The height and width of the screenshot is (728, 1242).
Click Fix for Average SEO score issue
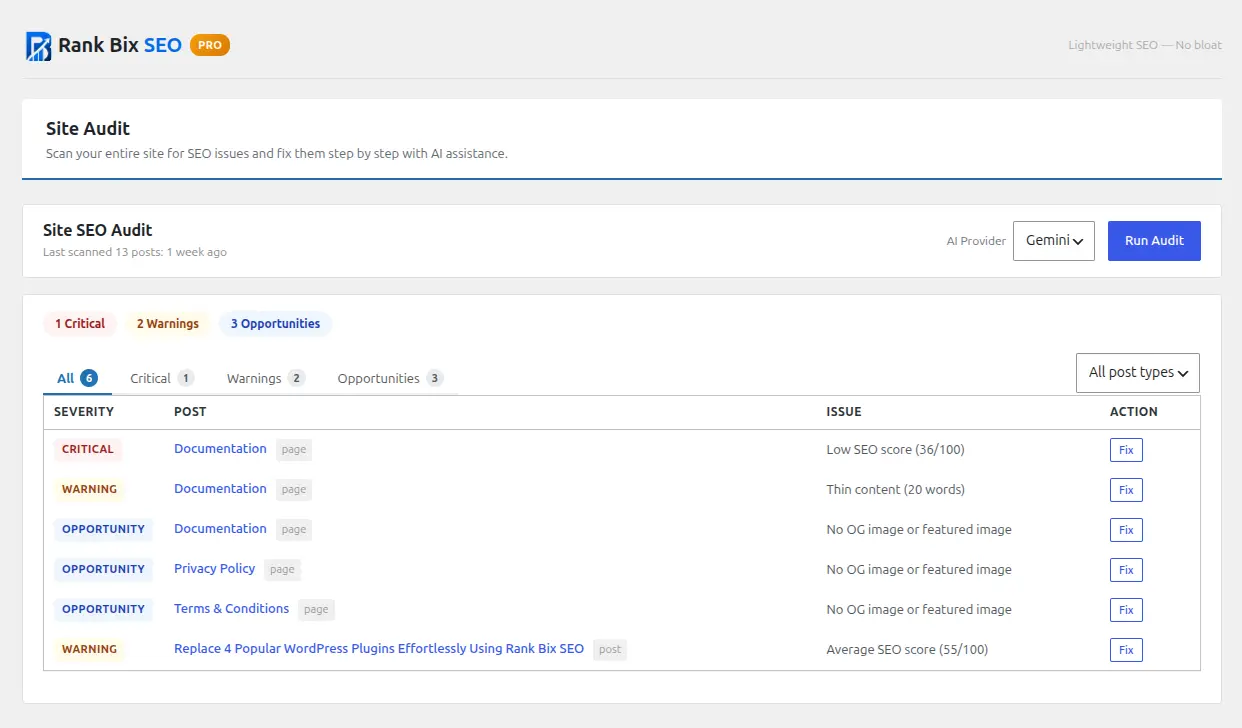click(x=1126, y=650)
